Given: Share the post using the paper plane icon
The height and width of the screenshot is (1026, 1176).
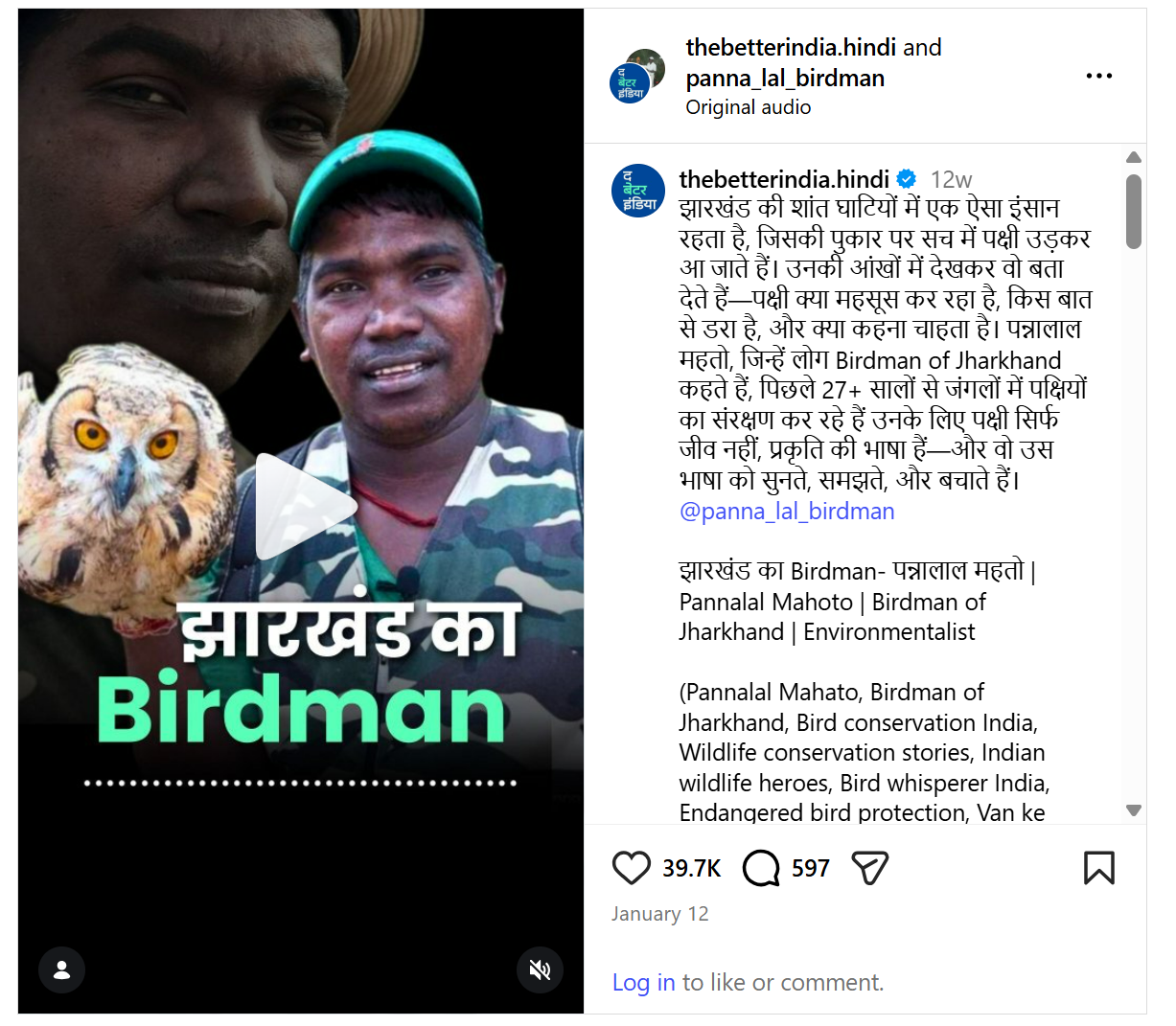Looking at the screenshot, I should point(869,868).
